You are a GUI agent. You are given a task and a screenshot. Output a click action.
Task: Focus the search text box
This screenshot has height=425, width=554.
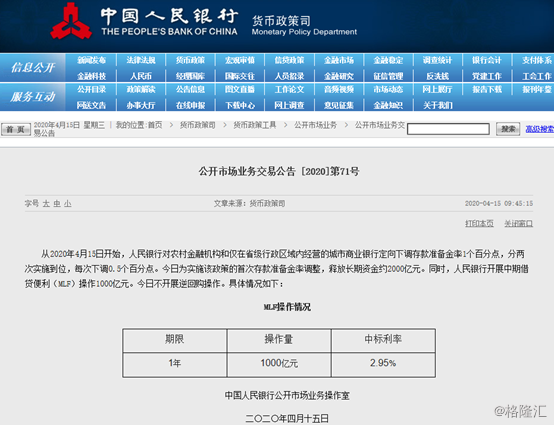[448, 129]
